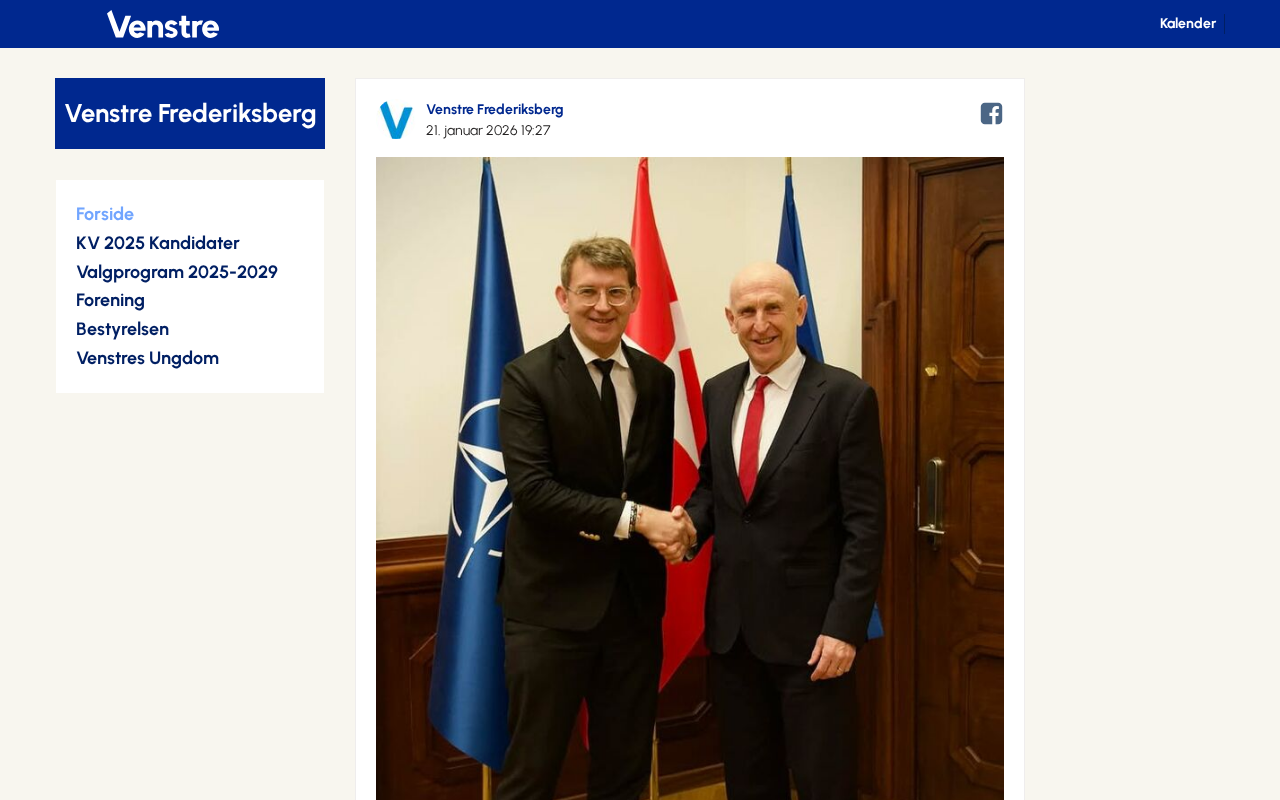
Task: Open the Bestyrelsen page
Action: (x=122, y=329)
